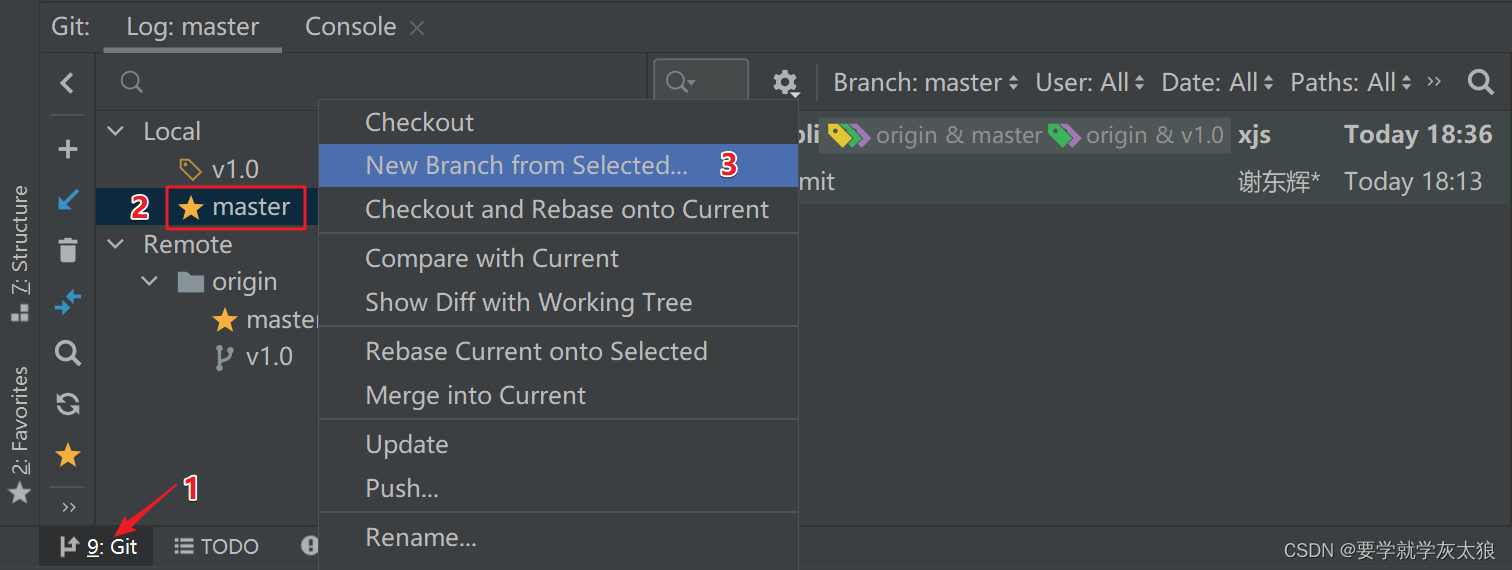Click the branch search input field
Viewport: 1512px width, 570px height.
pos(372,82)
